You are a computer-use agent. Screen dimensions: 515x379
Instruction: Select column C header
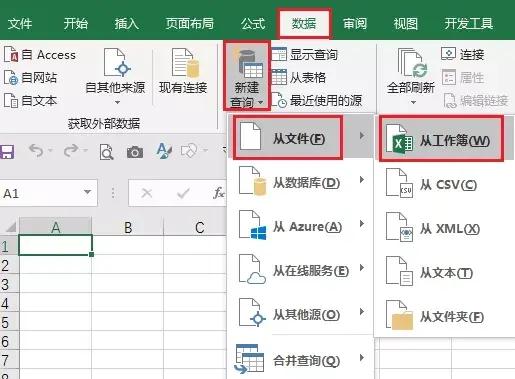(199, 227)
